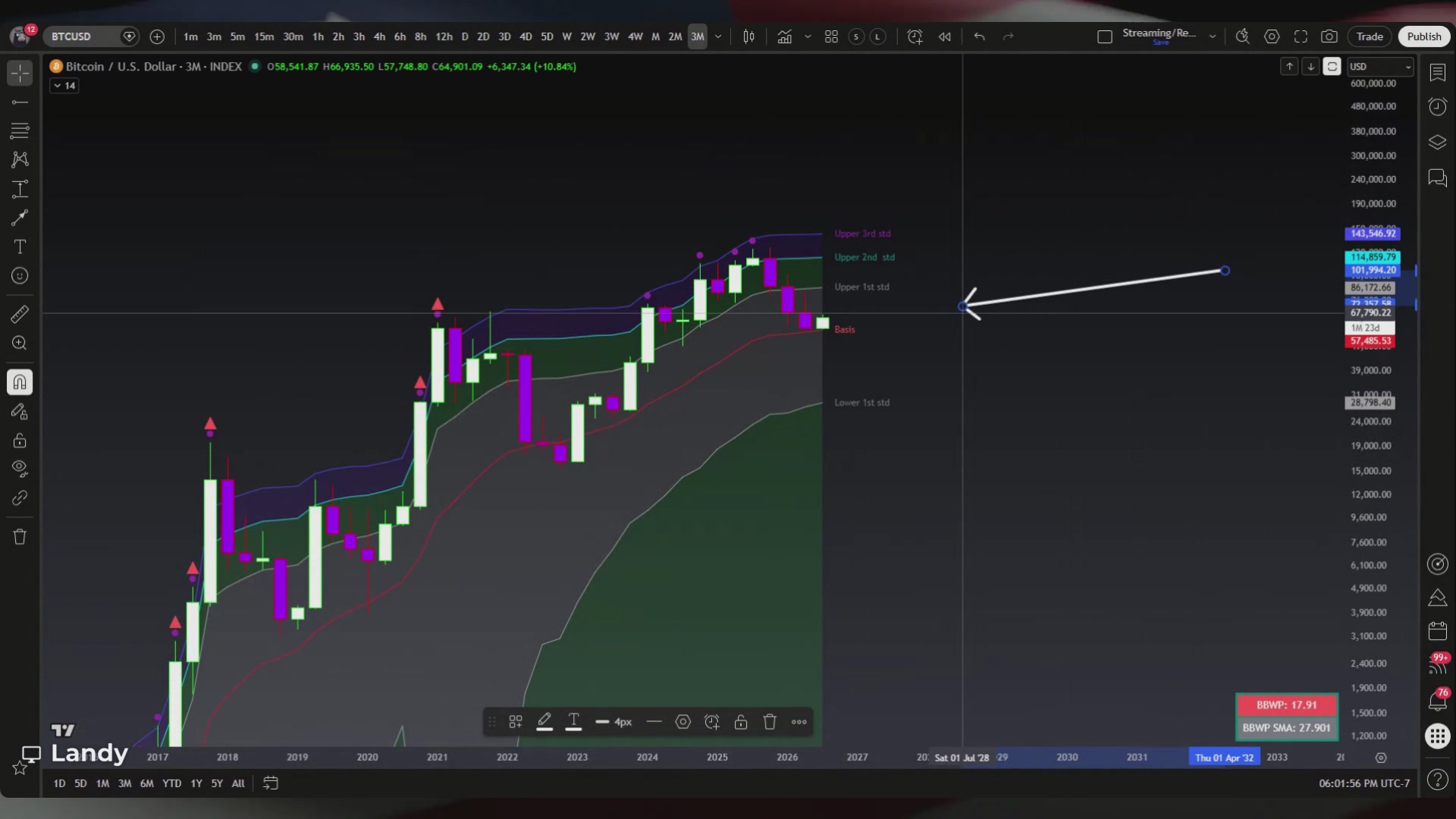The image size is (1456, 819).
Task: Open the USD currency dropdown
Action: 1380,67
